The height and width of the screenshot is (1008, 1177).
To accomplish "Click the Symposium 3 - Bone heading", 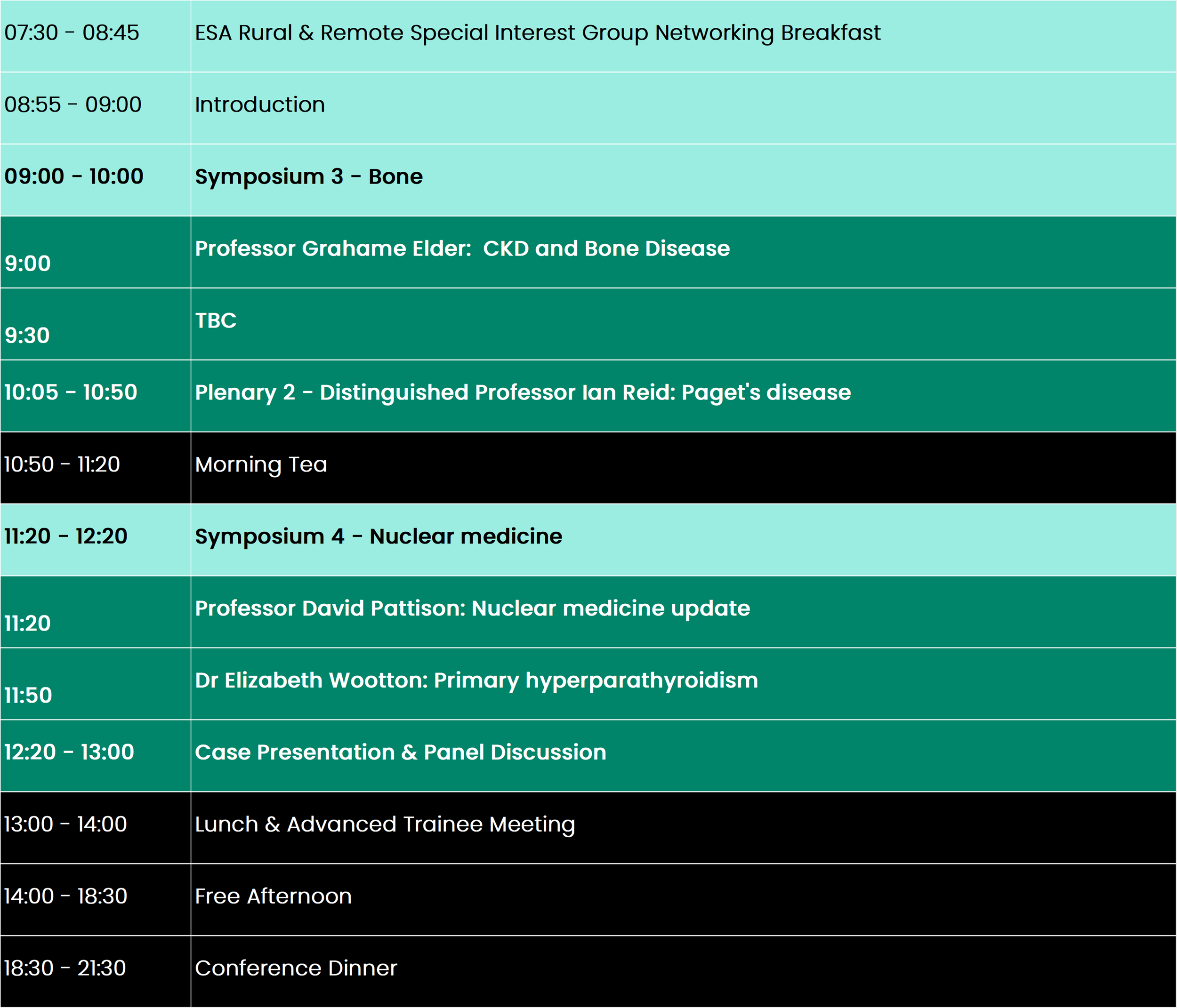I will 308,176.
